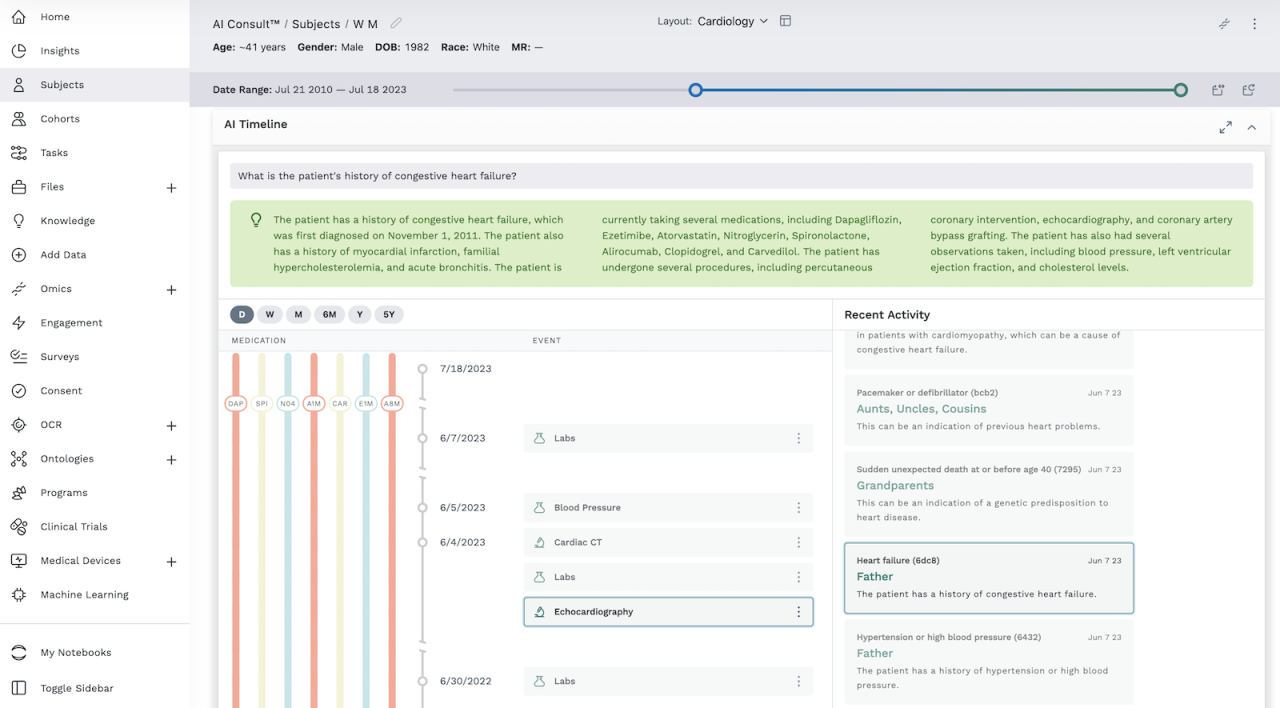This screenshot has width=1280, height=708.
Task: Click the three-dot overflow menu at top right
Action: pyautogui.click(x=1254, y=23)
